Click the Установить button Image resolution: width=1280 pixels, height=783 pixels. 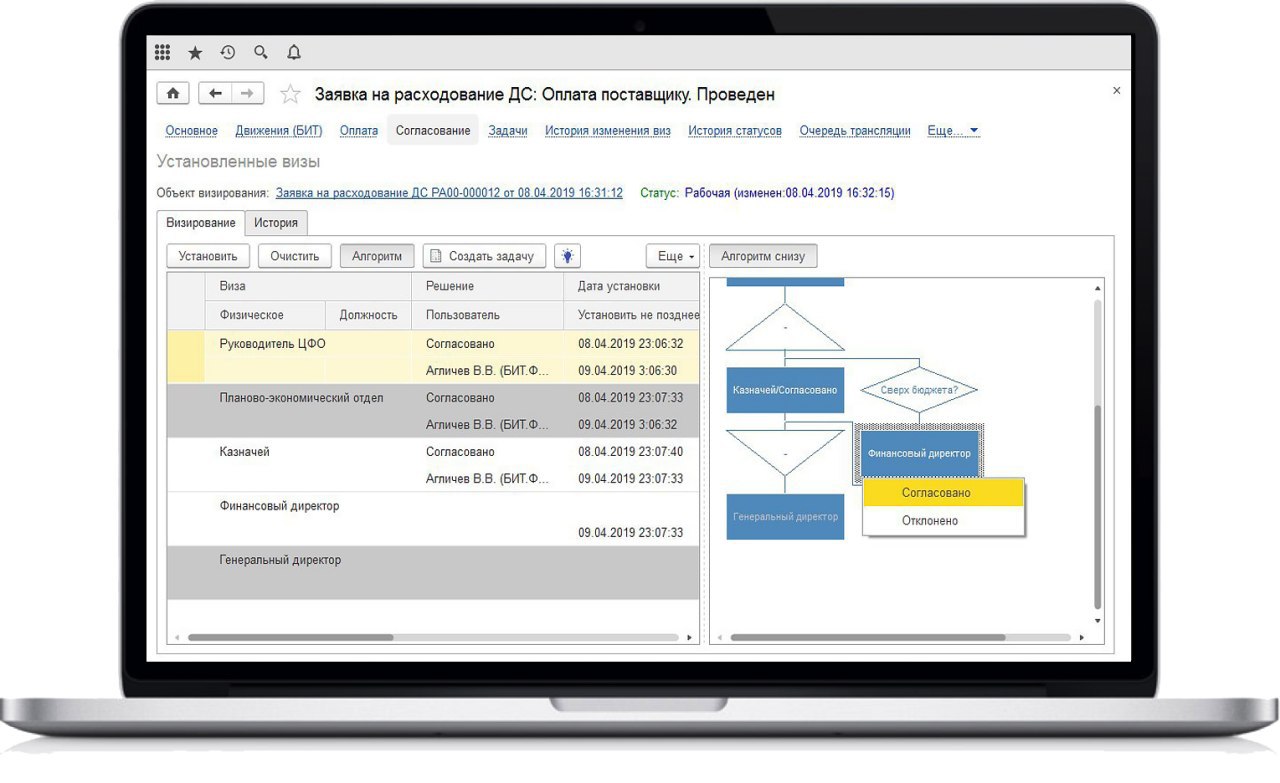pyautogui.click(x=208, y=256)
